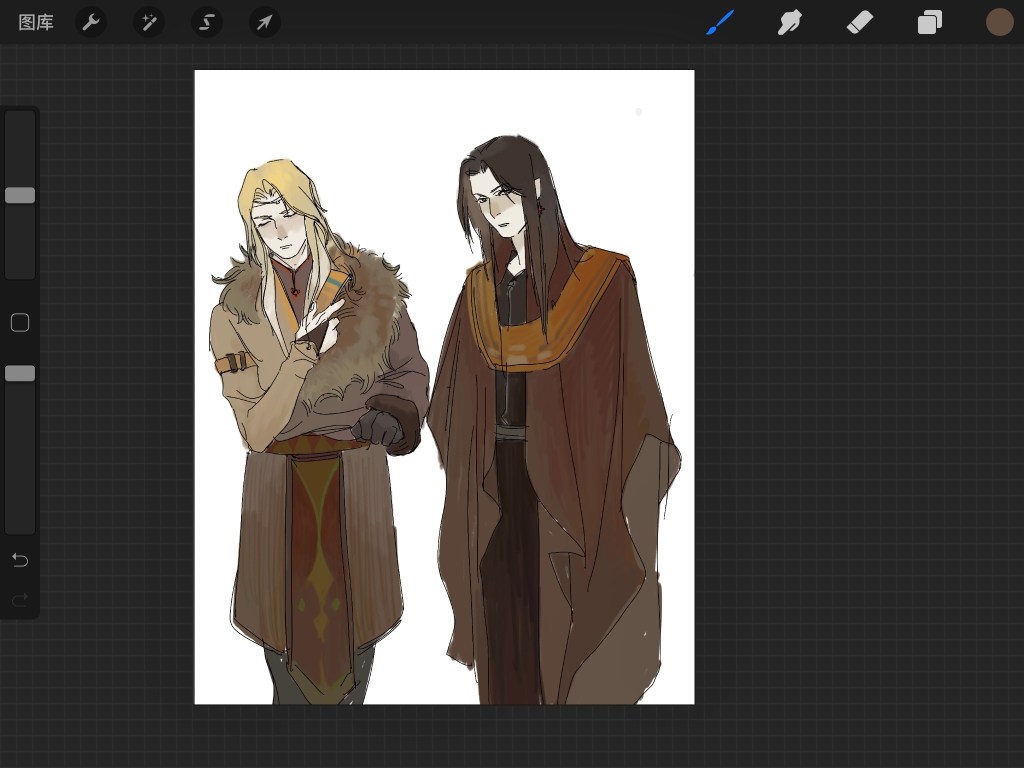This screenshot has height=768, width=1024.
Task: Toggle the square Modify button on sidebar
Action: pos(20,322)
